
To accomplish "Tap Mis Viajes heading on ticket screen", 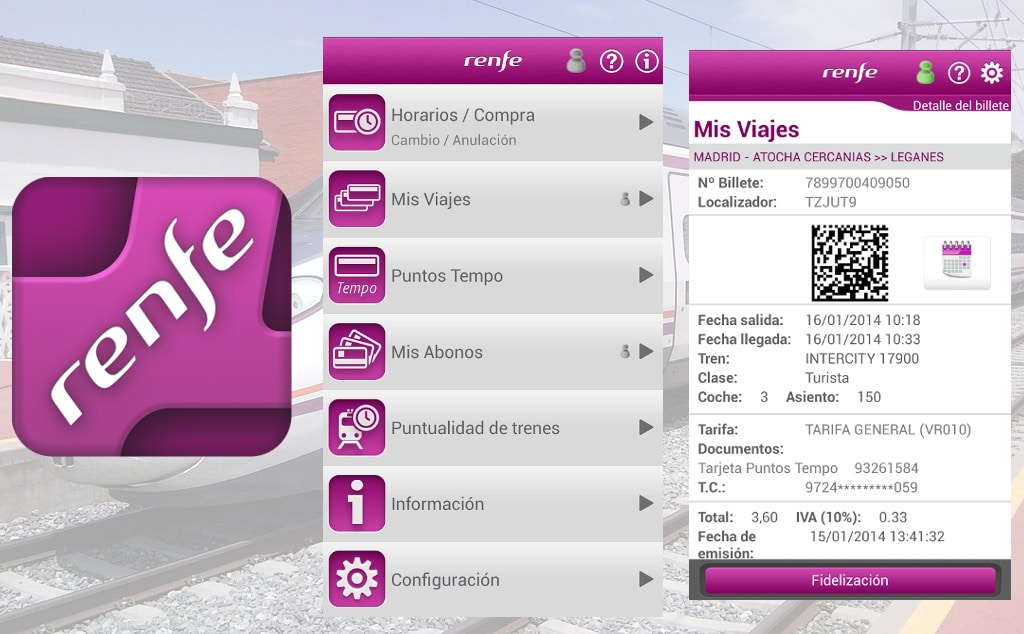I will tap(746, 129).
